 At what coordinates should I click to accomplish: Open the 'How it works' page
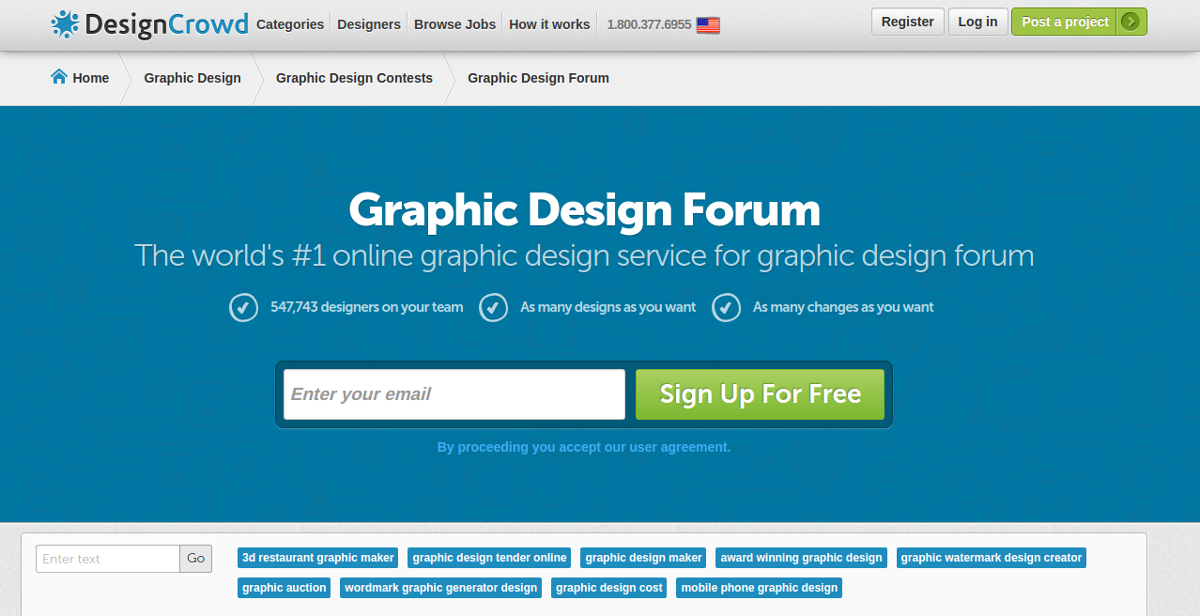pyautogui.click(x=548, y=24)
